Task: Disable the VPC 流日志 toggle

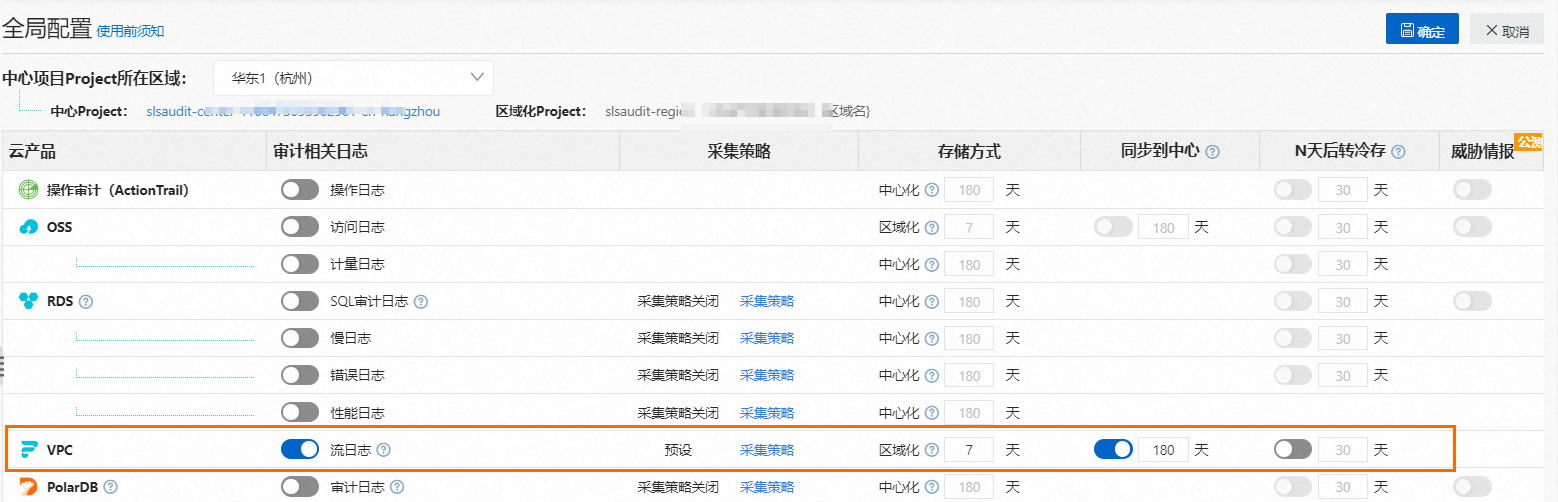Action: tap(300, 450)
